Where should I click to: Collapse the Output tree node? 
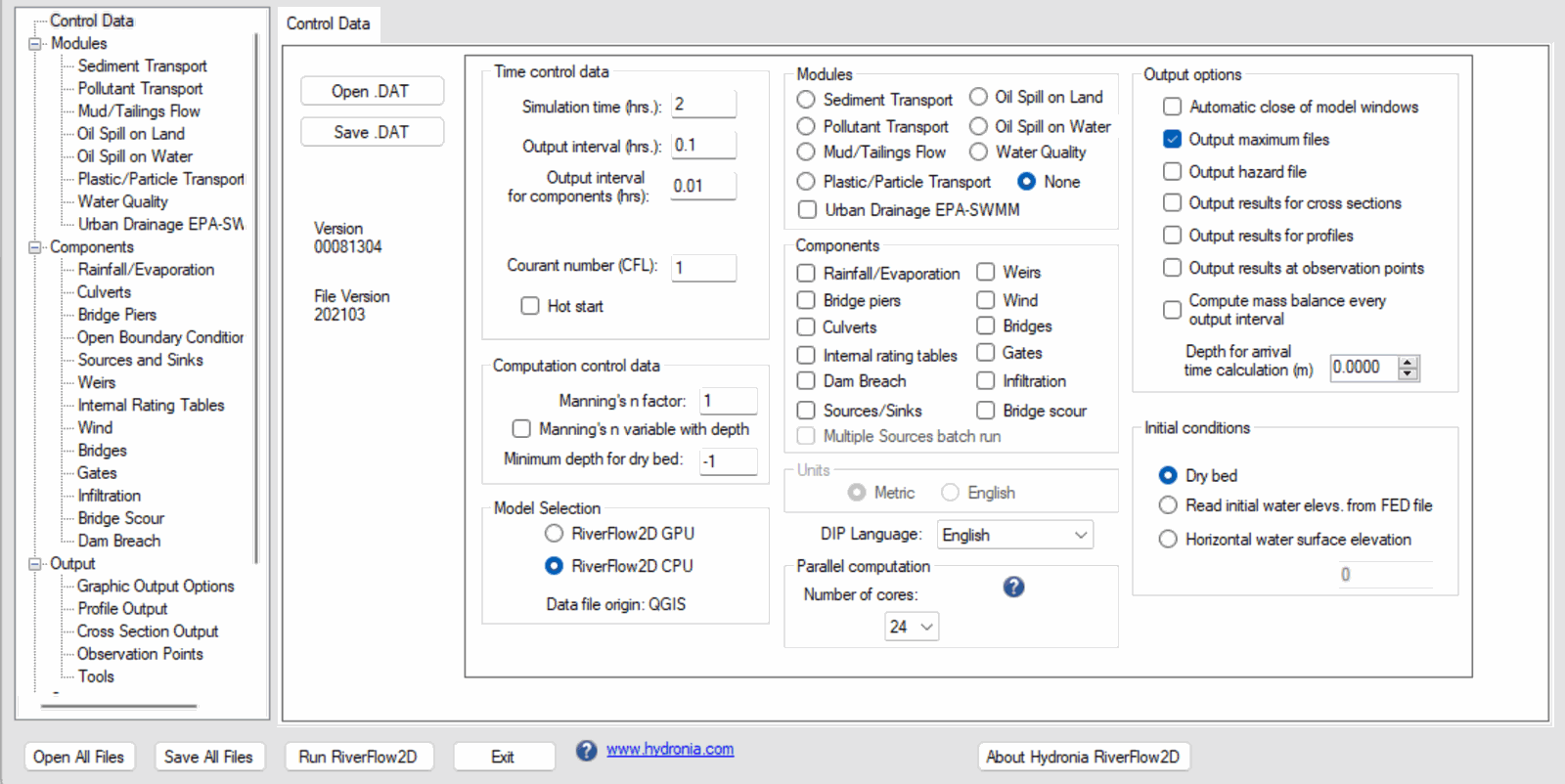(x=36, y=564)
